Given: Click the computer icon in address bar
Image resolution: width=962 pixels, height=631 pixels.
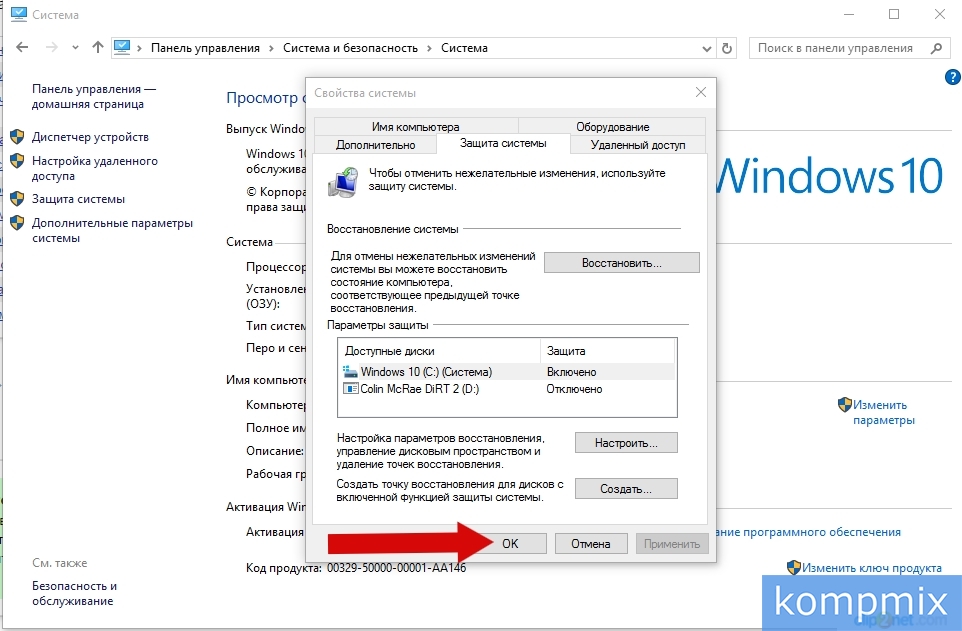Looking at the screenshot, I should (122, 47).
